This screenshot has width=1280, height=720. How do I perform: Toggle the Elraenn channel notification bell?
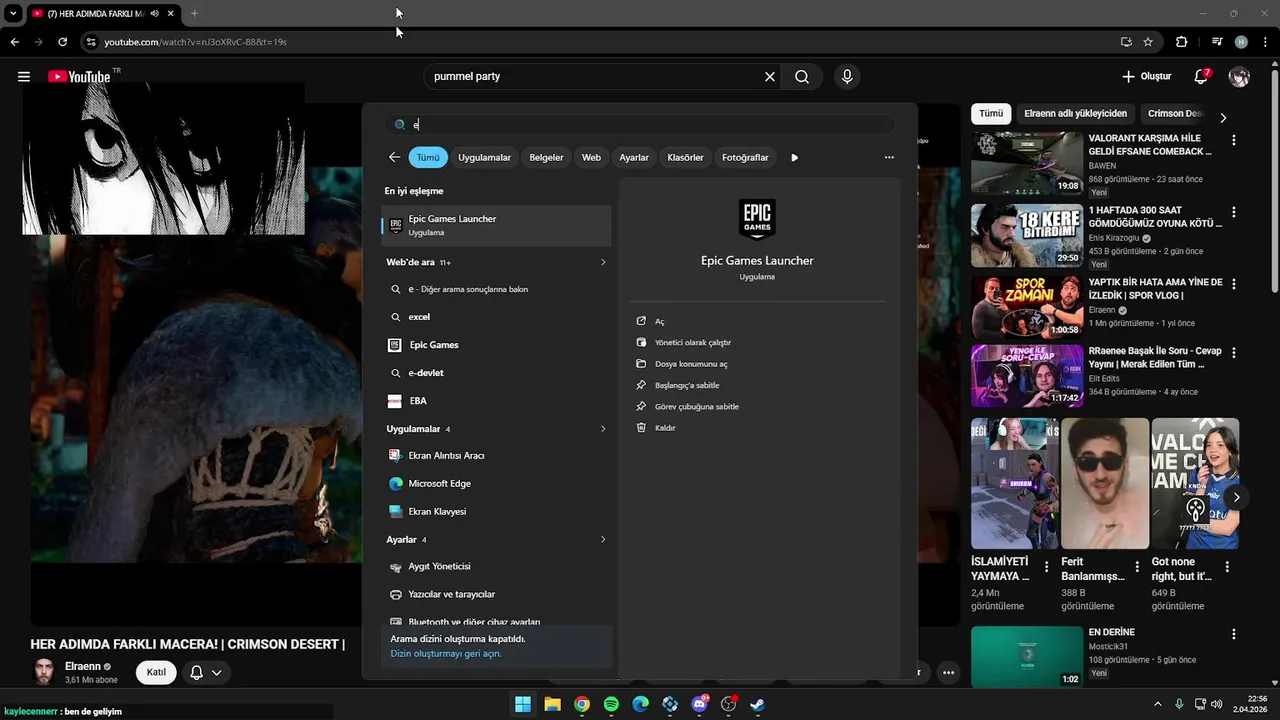pyautogui.click(x=205, y=672)
